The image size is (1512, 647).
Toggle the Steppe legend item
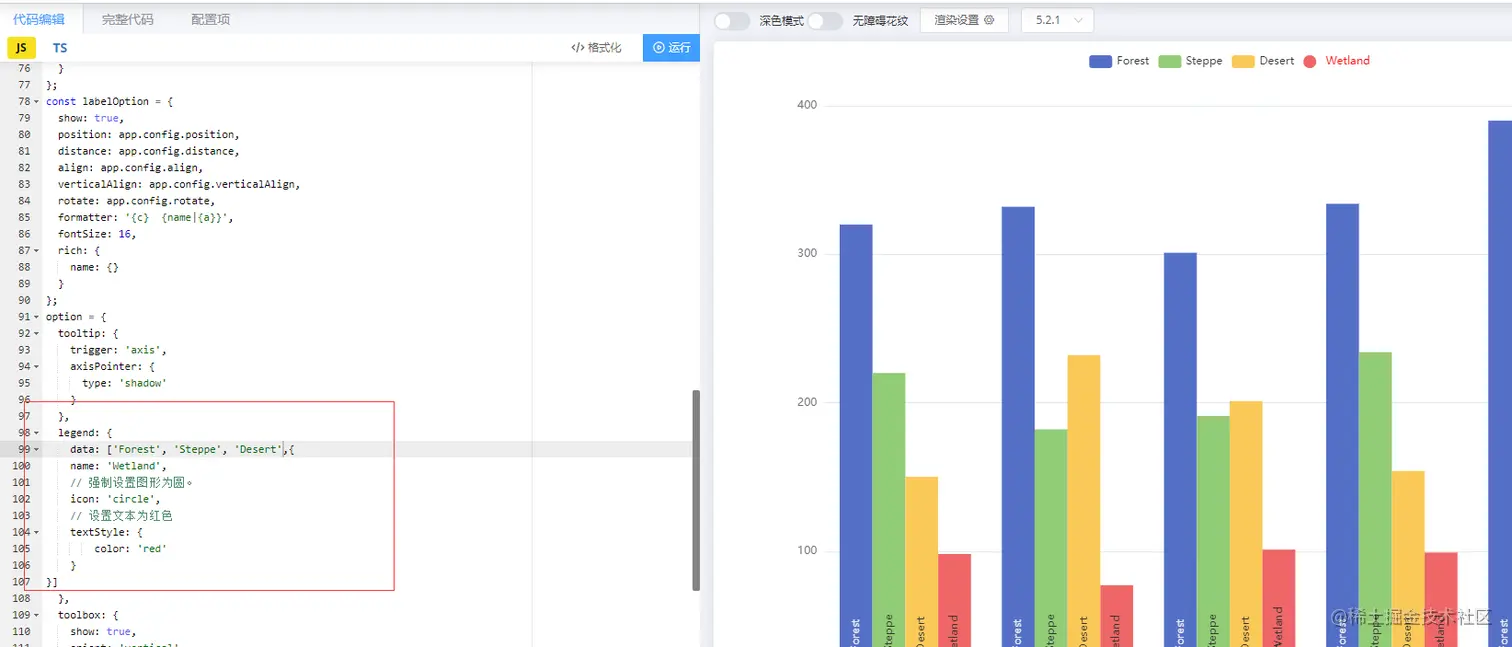(x=1190, y=61)
